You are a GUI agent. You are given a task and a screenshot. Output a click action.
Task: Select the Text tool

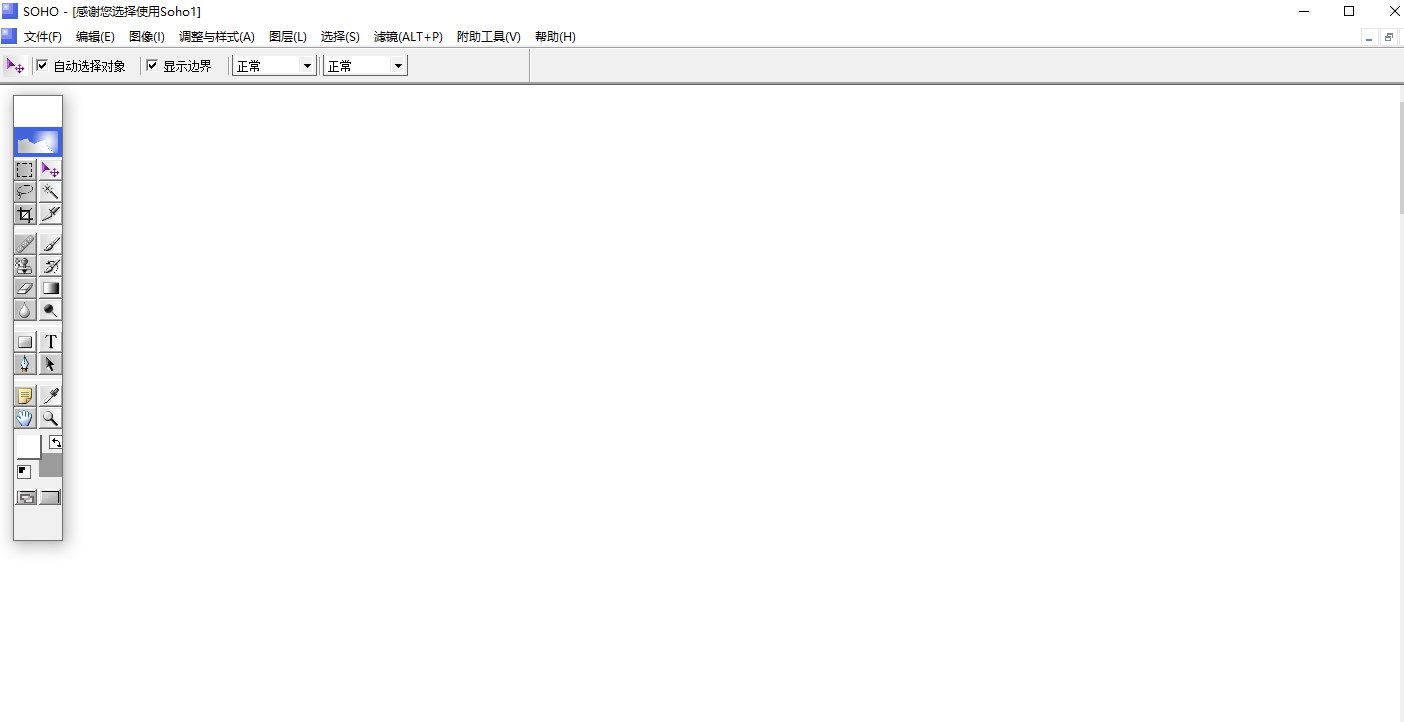[x=50, y=342]
